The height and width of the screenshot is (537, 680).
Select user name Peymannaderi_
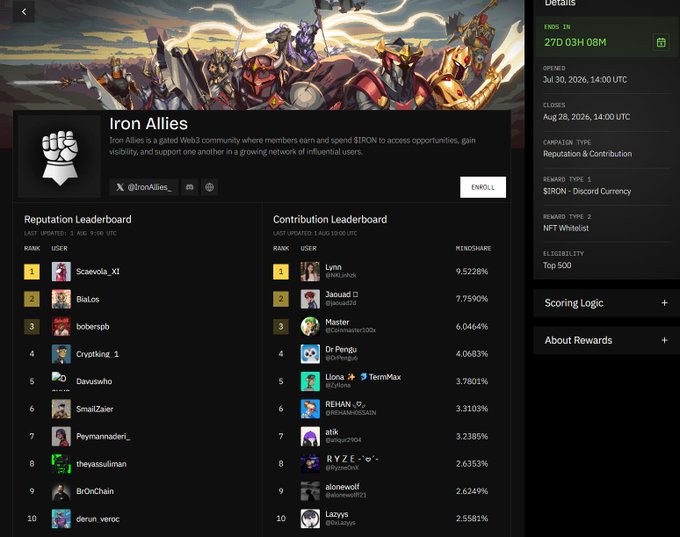pyautogui.click(x=103, y=436)
